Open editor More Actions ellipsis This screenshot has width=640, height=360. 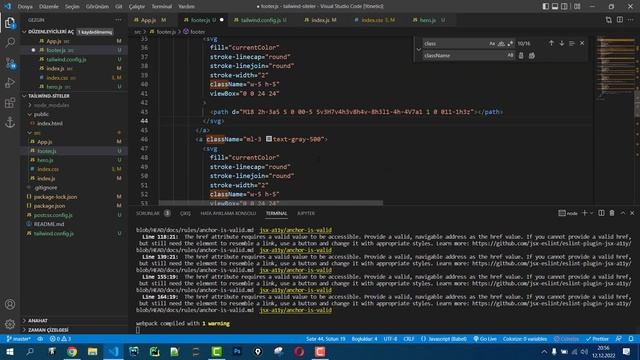[x=631, y=20]
